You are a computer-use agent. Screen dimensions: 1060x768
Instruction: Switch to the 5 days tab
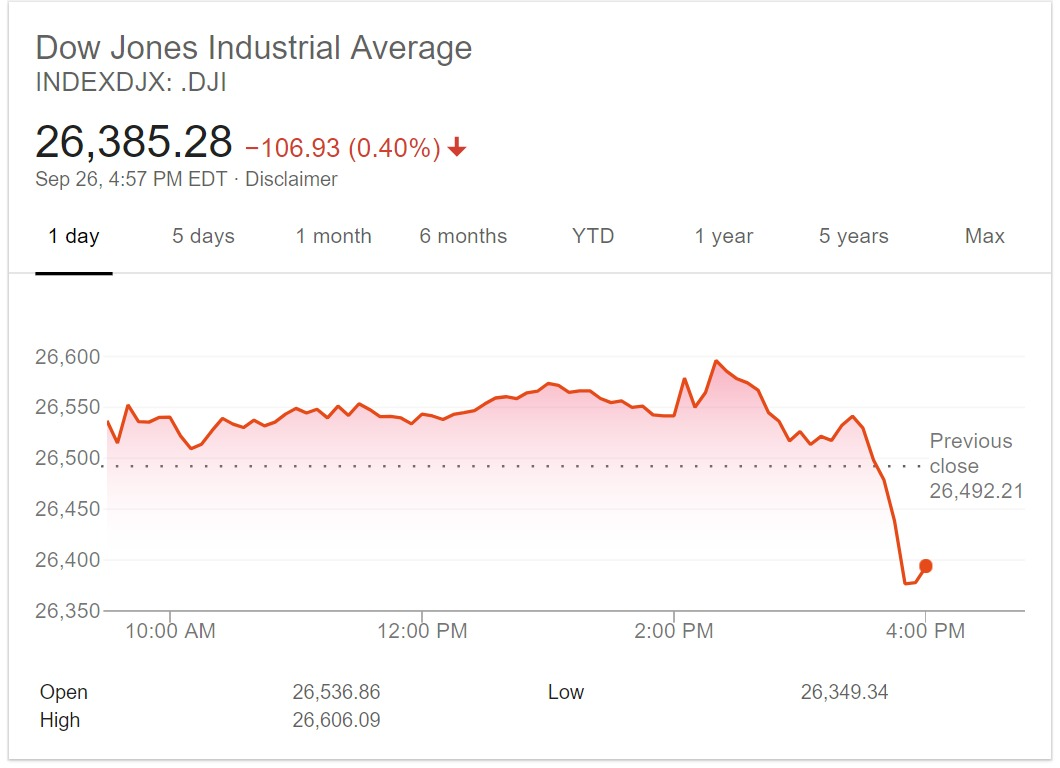[203, 237]
